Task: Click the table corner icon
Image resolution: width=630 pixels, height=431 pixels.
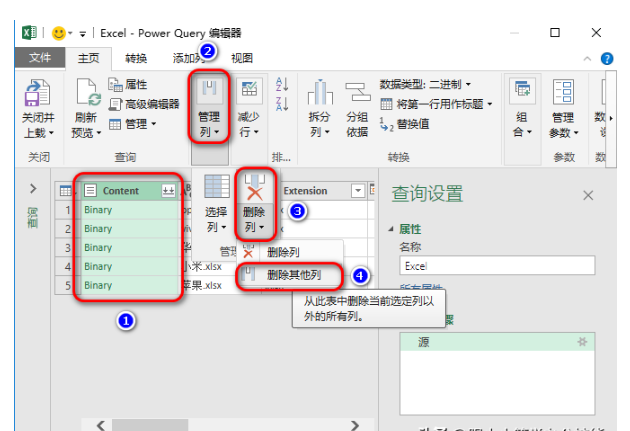Action: pos(65,191)
